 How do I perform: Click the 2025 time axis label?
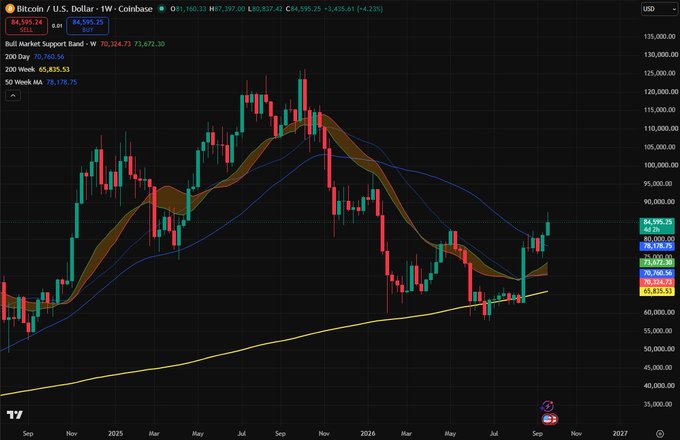pyautogui.click(x=115, y=433)
